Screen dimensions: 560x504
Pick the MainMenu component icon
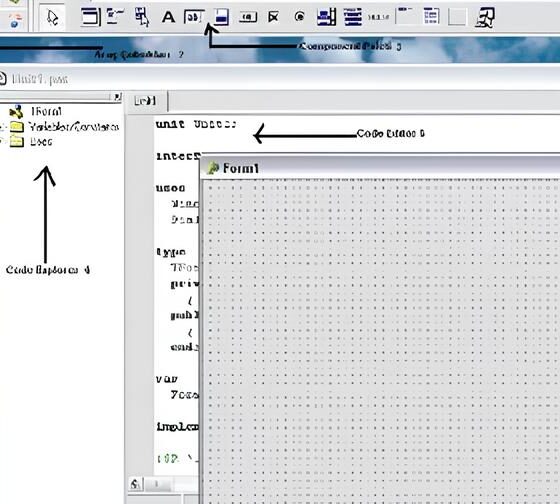115,17
